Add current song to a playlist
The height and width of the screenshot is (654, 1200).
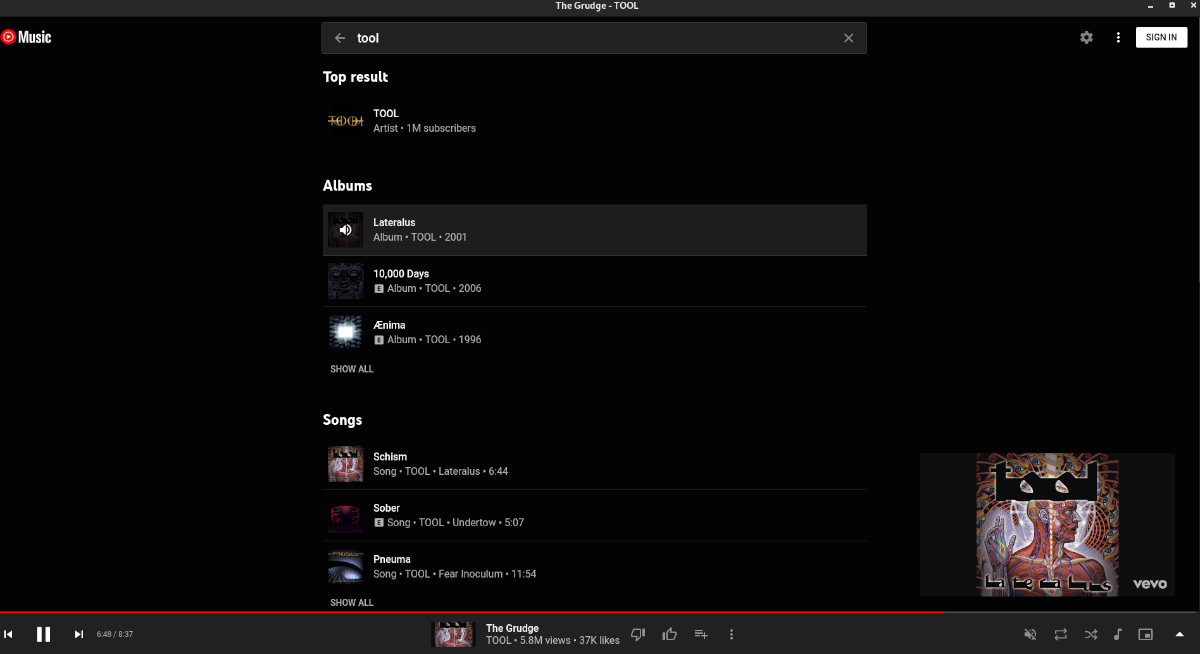click(x=701, y=634)
